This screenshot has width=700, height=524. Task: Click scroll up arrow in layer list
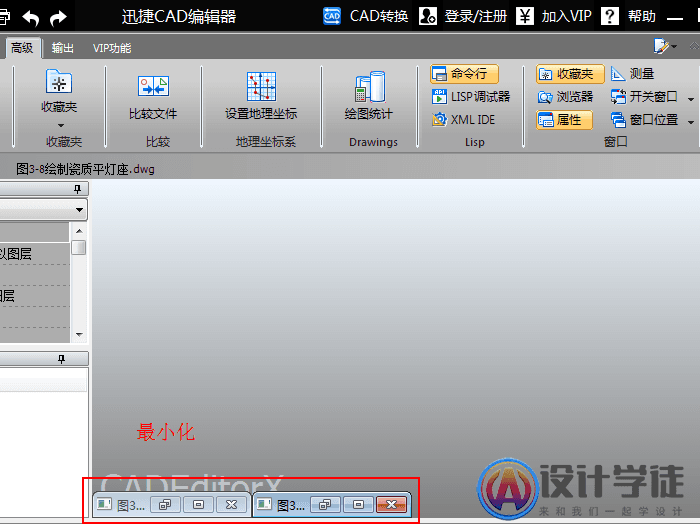[79, 231]
